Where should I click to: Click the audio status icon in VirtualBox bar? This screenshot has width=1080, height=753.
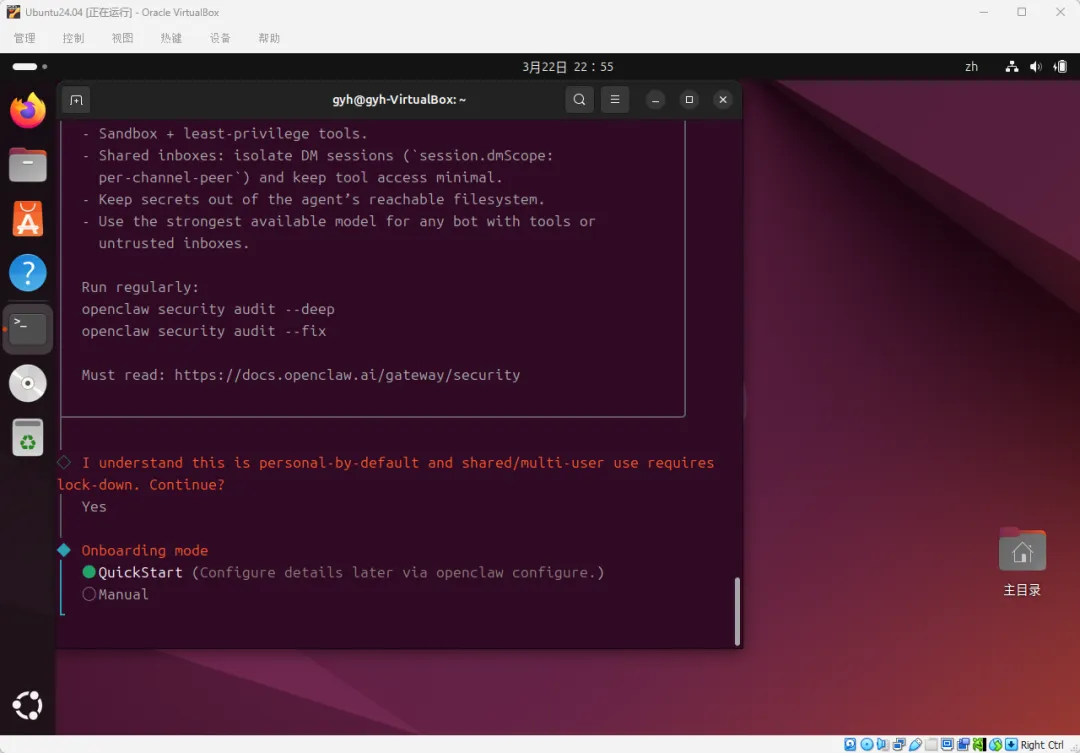[882, 744]
